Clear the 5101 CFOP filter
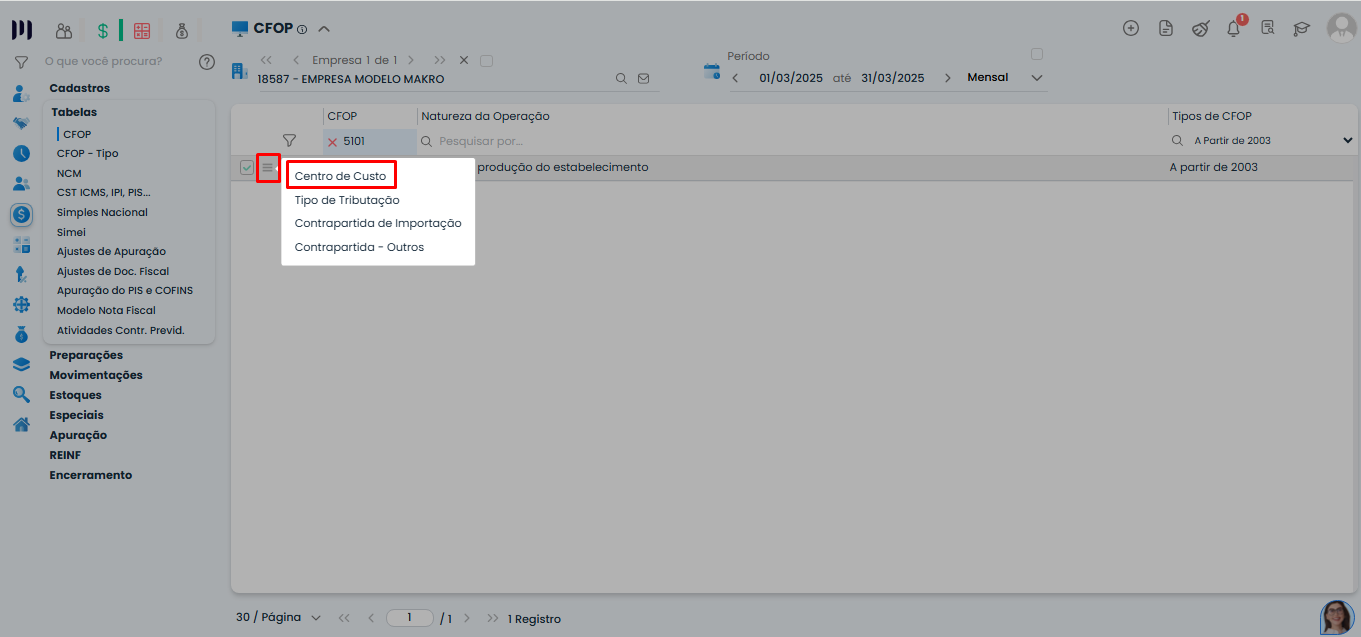 333,142
